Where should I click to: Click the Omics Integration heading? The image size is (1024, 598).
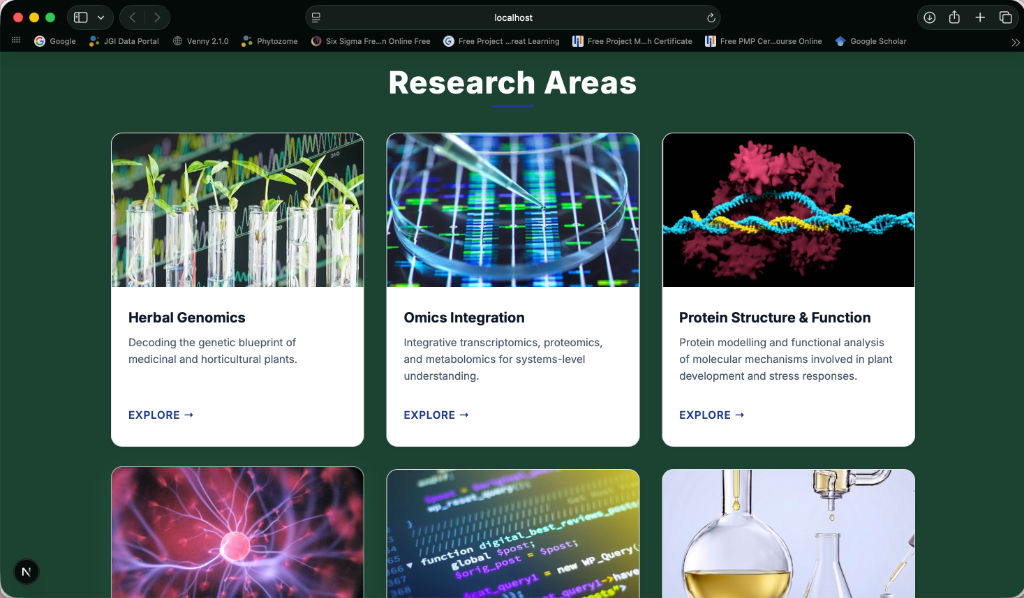tap(464, 317)
